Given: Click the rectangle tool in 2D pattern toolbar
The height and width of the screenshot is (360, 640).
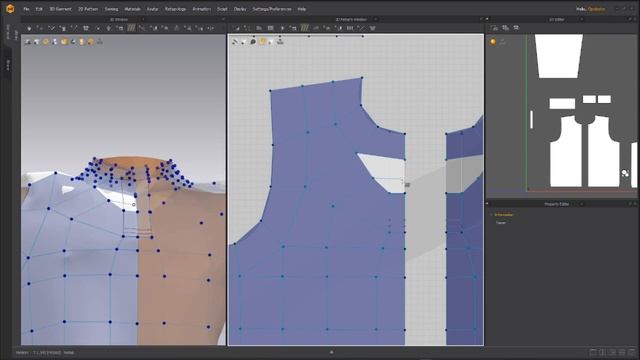Looking at the screenshot, I should point(270,28).
